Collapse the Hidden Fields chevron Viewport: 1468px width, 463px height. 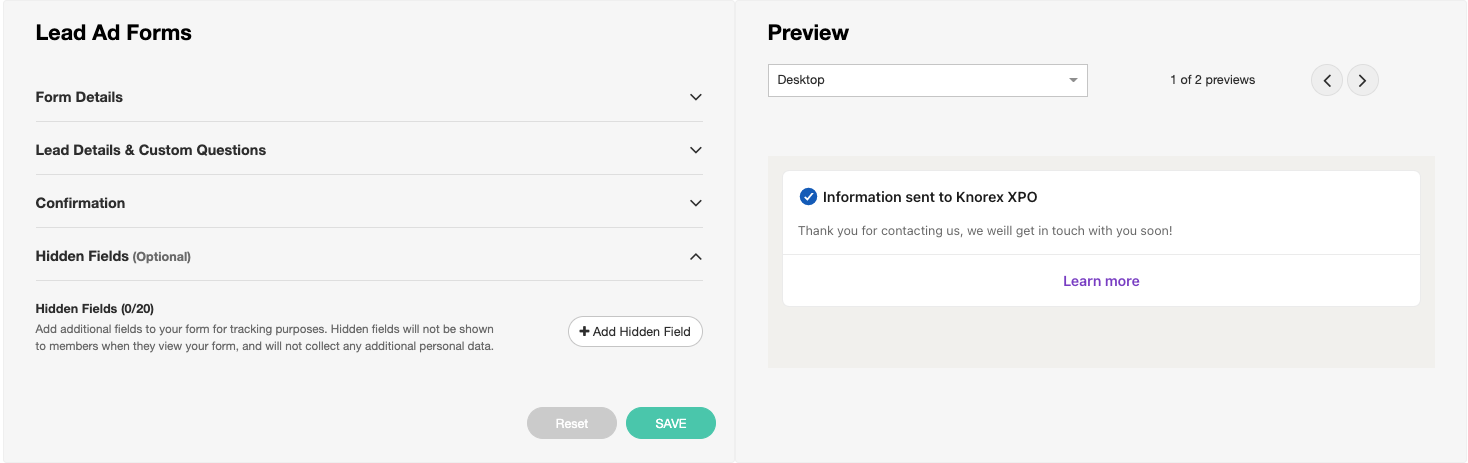tap(696, 256)
